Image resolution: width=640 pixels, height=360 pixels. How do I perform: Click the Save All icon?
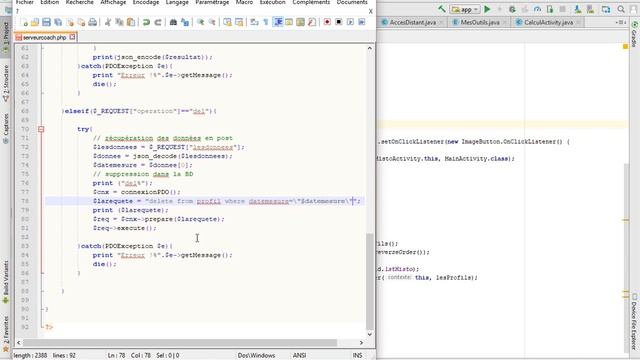coord(58,22)
